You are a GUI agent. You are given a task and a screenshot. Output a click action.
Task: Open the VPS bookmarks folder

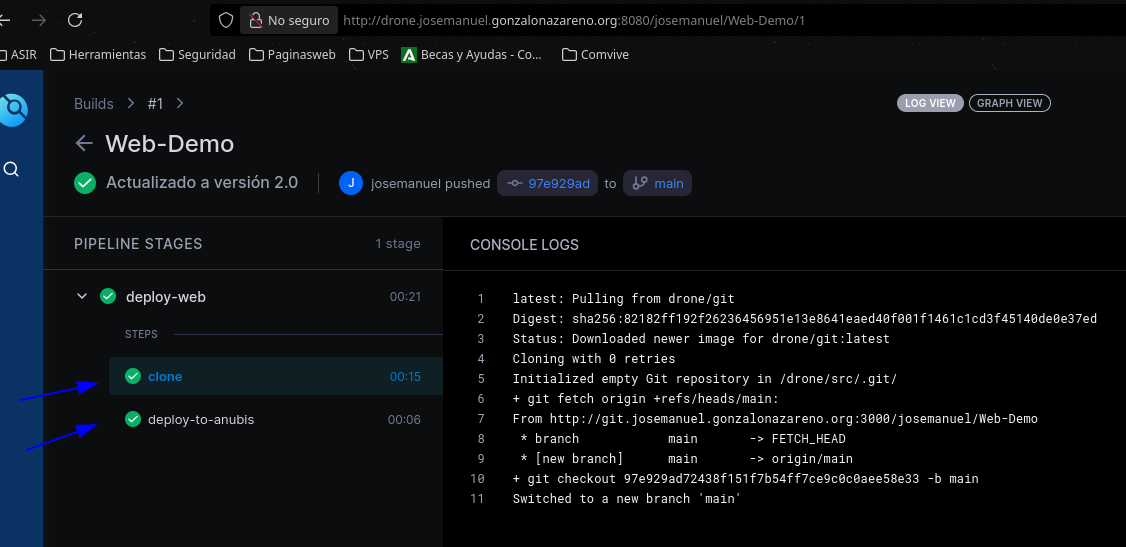point(368,55)
